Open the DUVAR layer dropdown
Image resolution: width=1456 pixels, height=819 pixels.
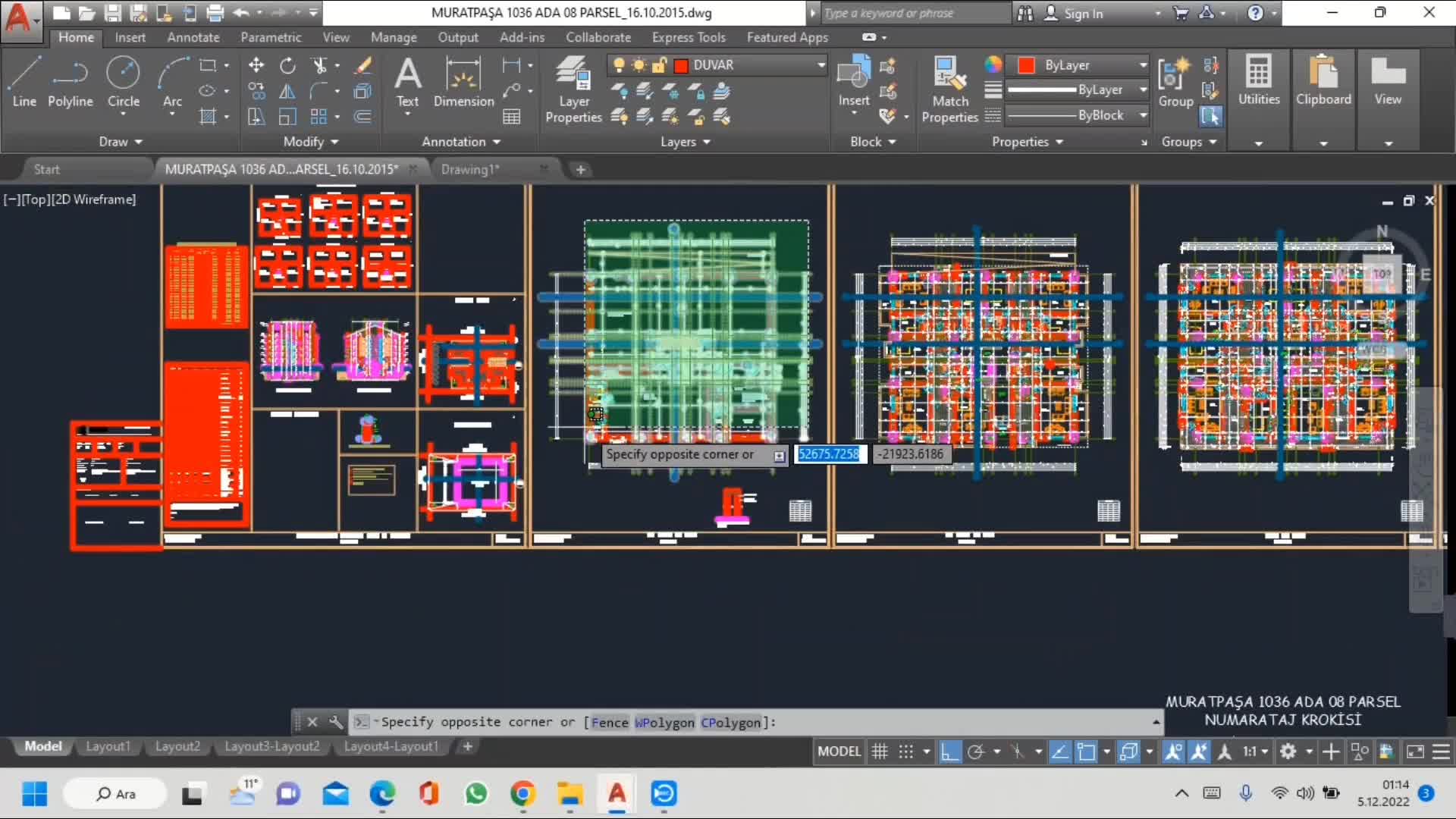point(821,65)
